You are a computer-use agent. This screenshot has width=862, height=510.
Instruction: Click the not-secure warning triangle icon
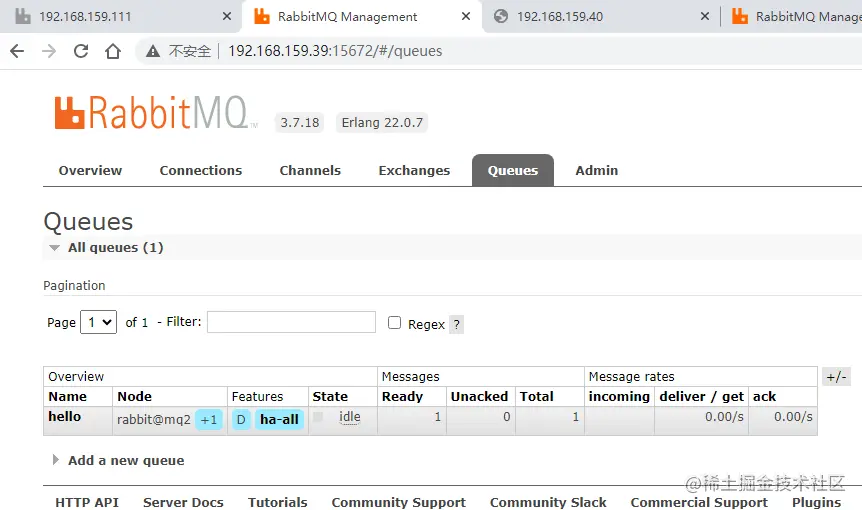pos(152,51)
